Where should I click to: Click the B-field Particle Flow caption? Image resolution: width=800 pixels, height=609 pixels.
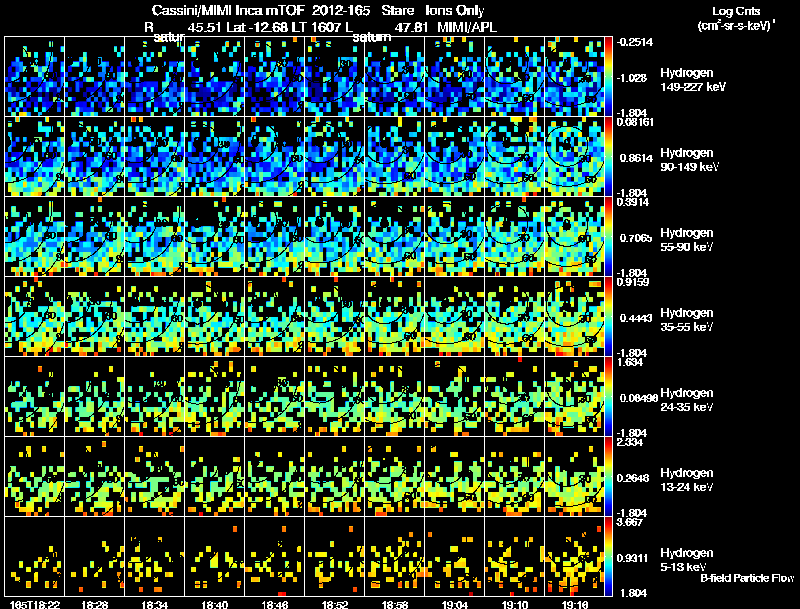click(x=747, y=578)
